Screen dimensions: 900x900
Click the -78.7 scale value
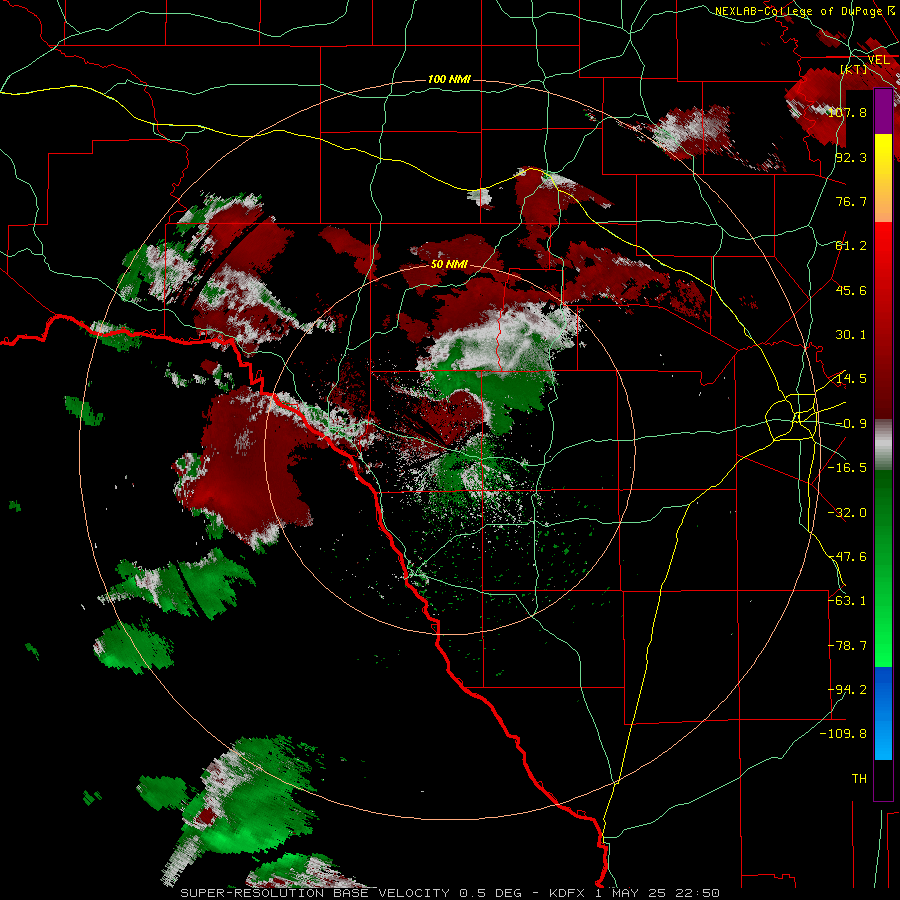pos(848,645)
